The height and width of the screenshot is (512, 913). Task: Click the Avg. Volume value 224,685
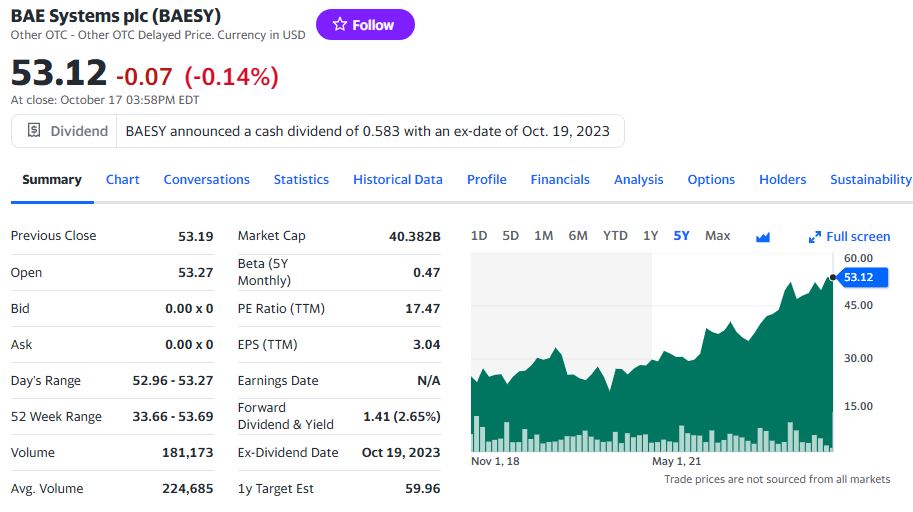(x=187, y=489)
